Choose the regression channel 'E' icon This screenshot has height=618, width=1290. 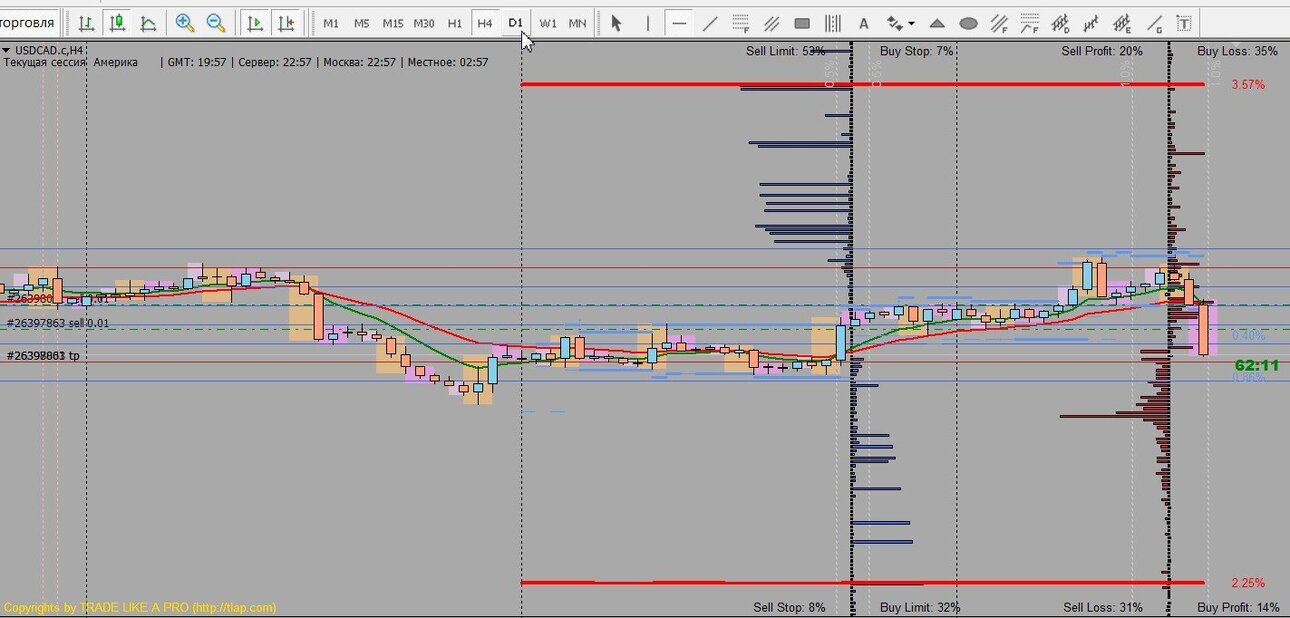(1123, 22)
